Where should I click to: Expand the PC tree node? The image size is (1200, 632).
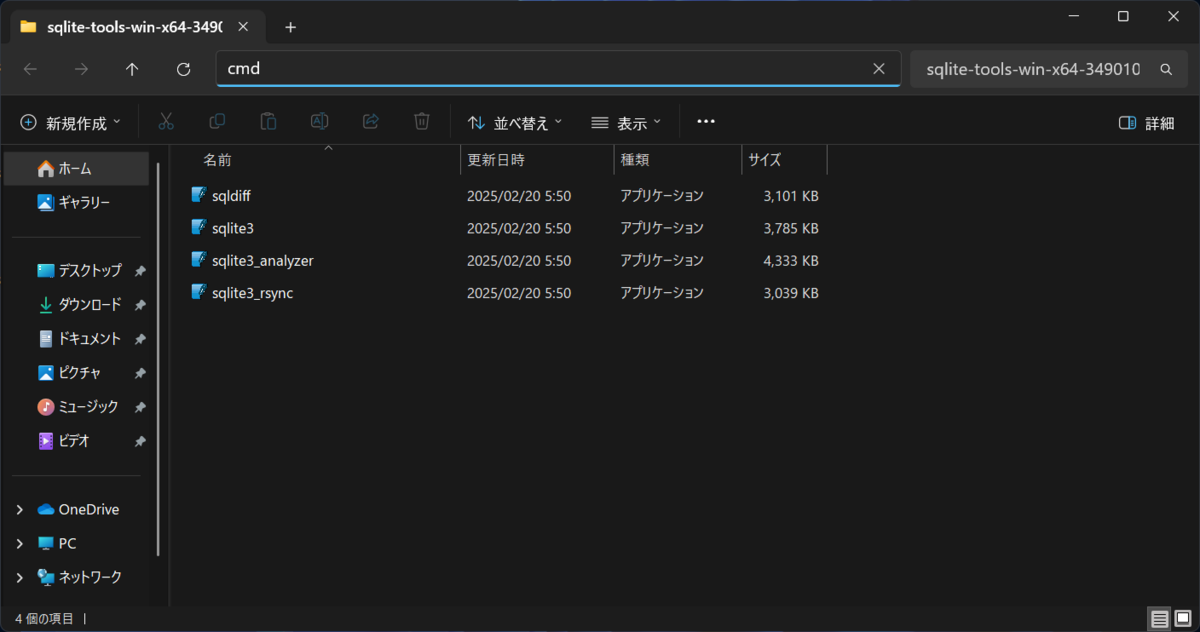click(19, 544)
